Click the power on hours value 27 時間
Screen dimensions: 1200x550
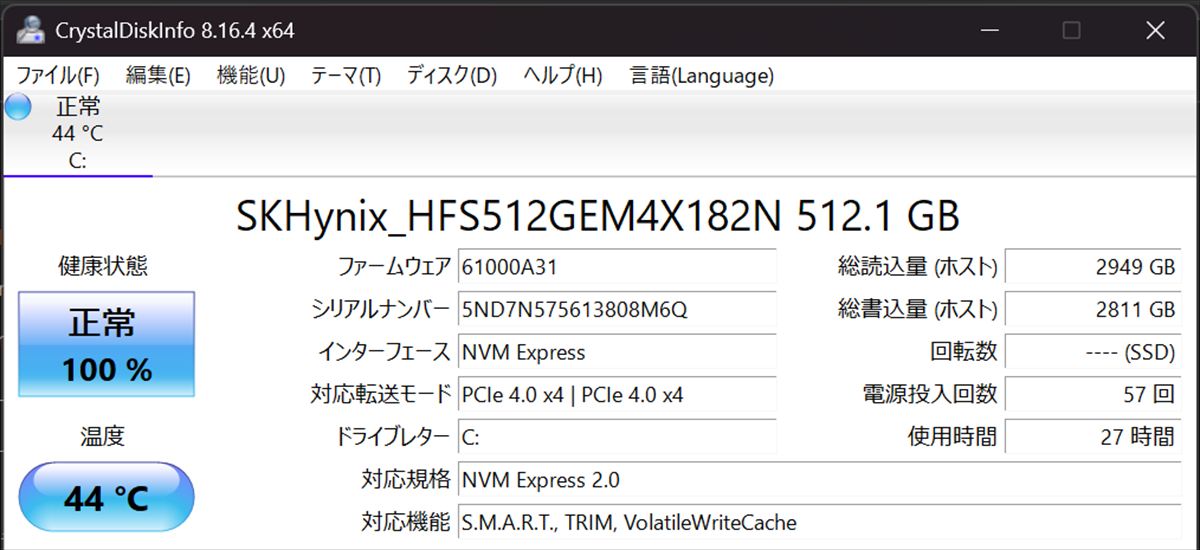pyautogui.click(x=1093, y=437)
